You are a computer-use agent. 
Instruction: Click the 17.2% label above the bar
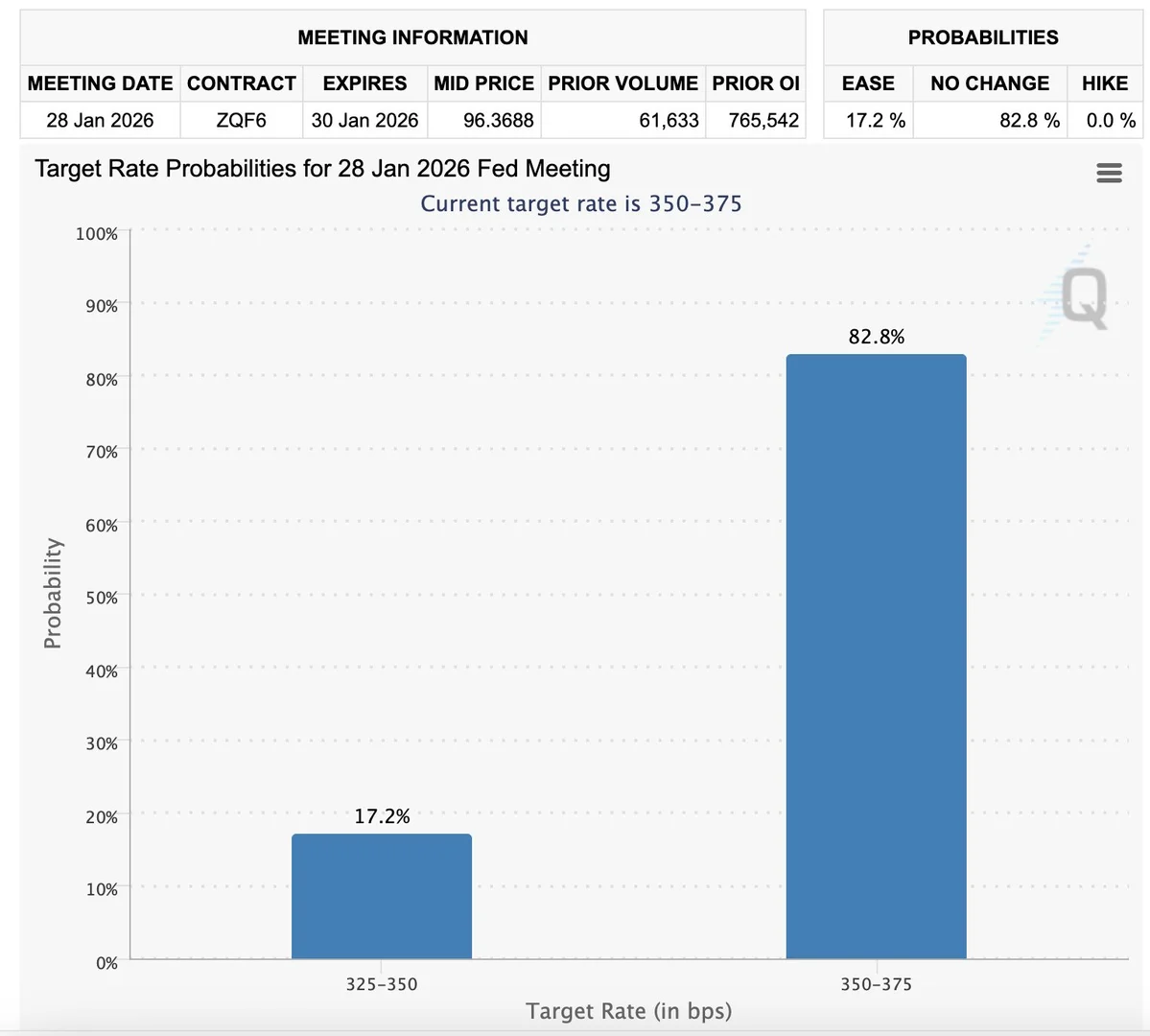tap(382, 816)
